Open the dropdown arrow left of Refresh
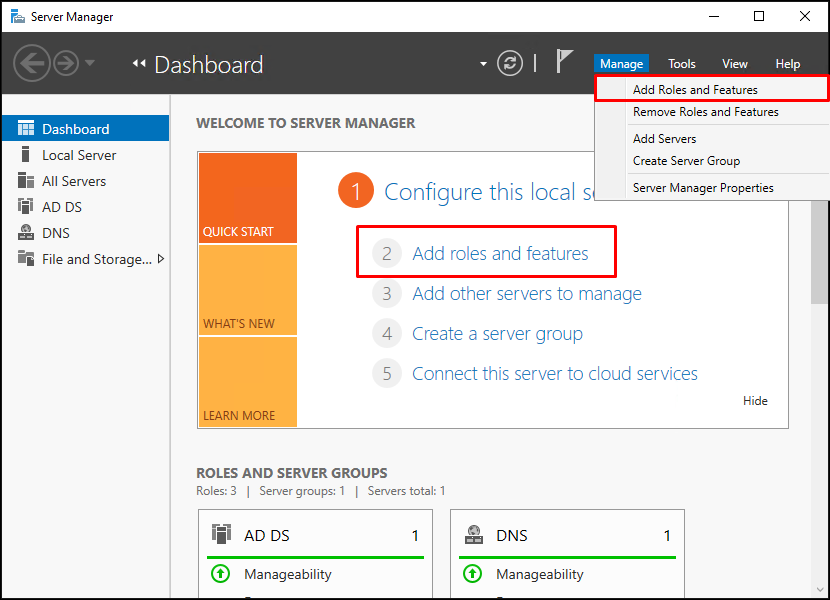830x600 pixels. (483, 64)
